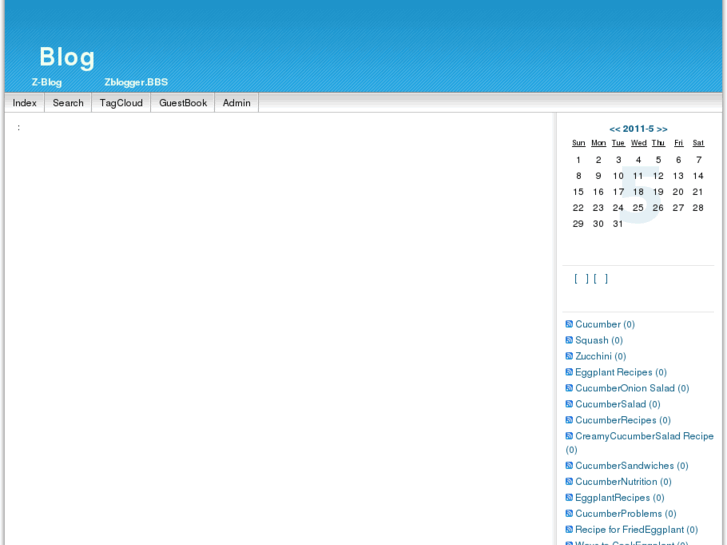Open the Cucumber (0) category
The height and width of the screenshot is (545, 727).
click(605, 324)
